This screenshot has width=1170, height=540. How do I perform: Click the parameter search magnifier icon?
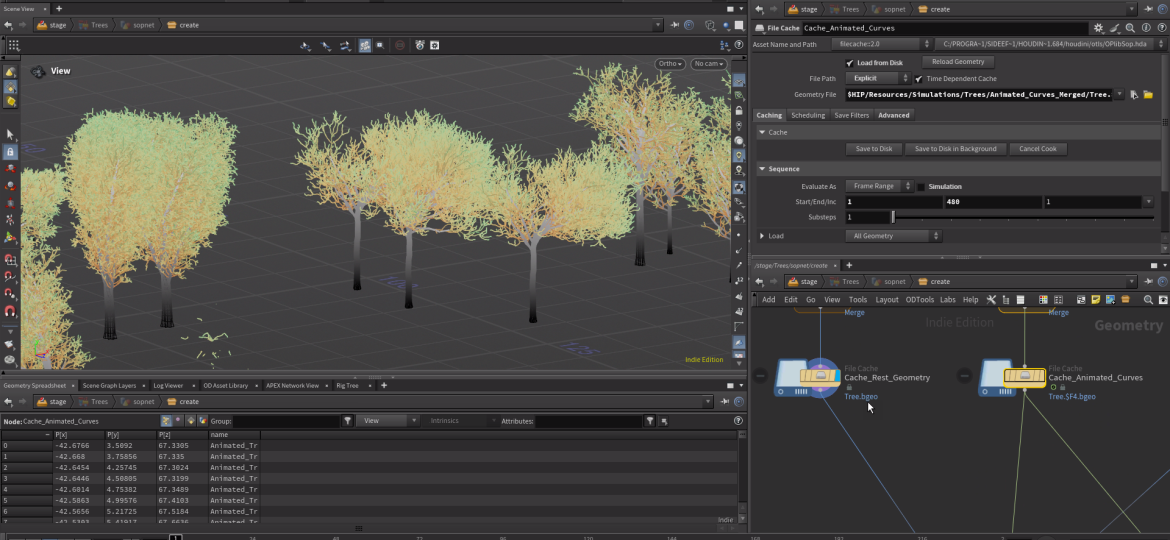pos(1130,29)
